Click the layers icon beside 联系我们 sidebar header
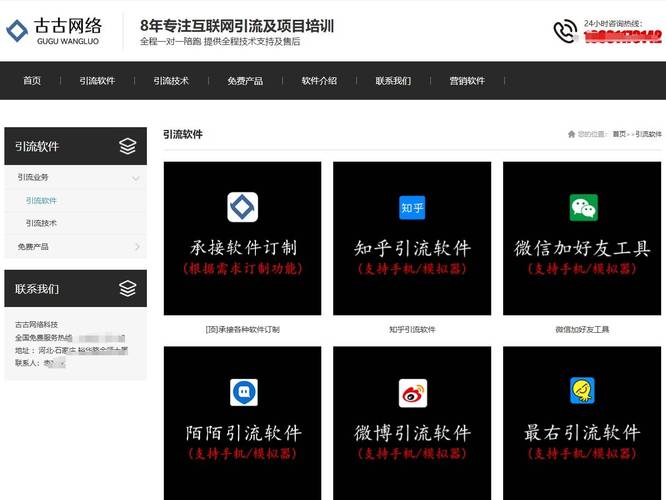This screenshot has height=500, width=666. (127, 288)
